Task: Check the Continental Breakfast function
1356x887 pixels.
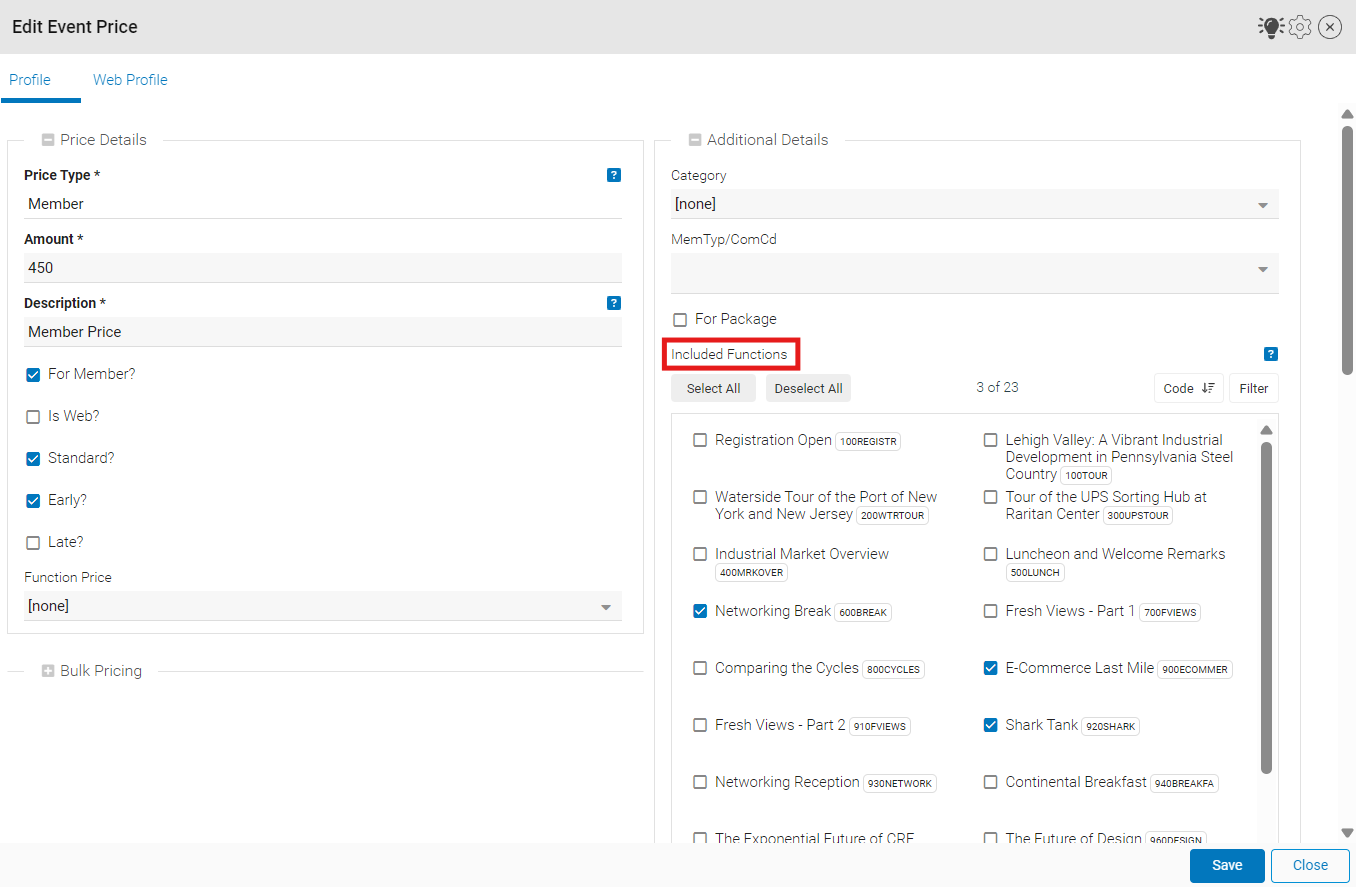Action: [990, 782]
